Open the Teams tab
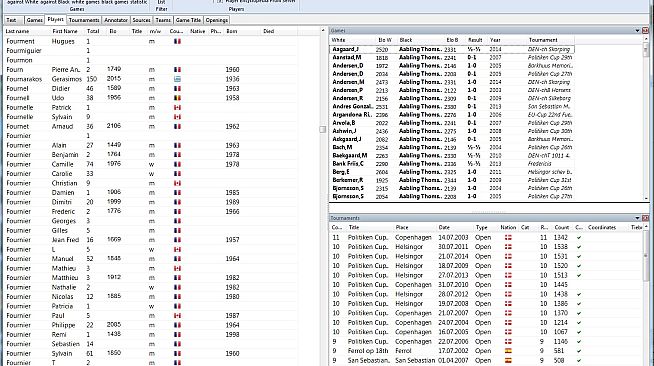The height and width of the screenshot is (366, 654). (163, 20)
